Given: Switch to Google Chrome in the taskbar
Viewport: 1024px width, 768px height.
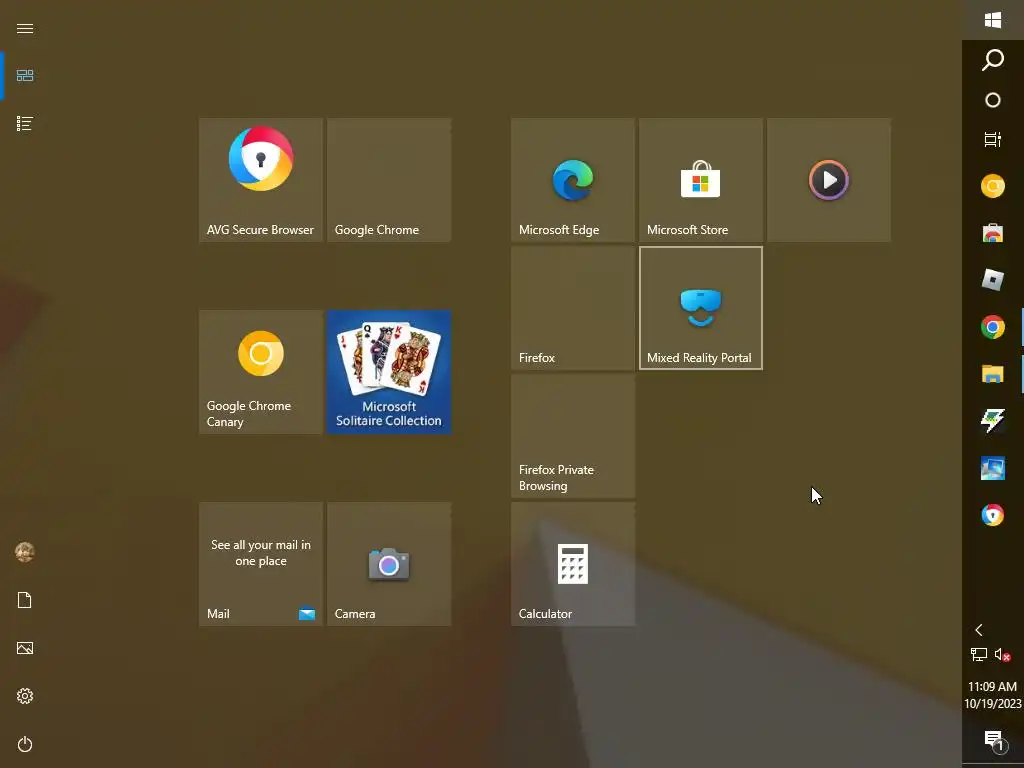Looking at the screenshot, I should [993, 327].
